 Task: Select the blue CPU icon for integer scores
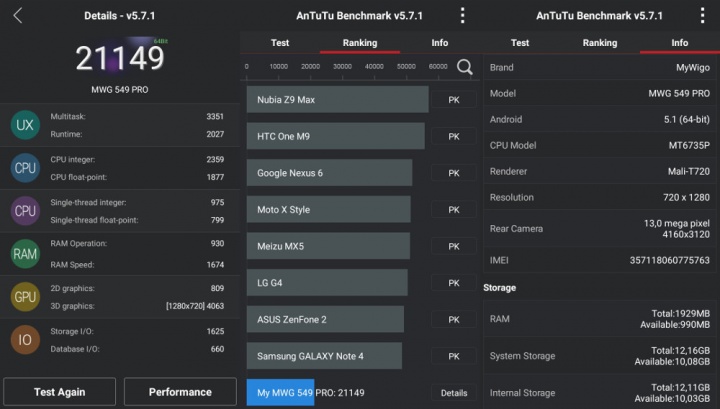pos(25,168)
